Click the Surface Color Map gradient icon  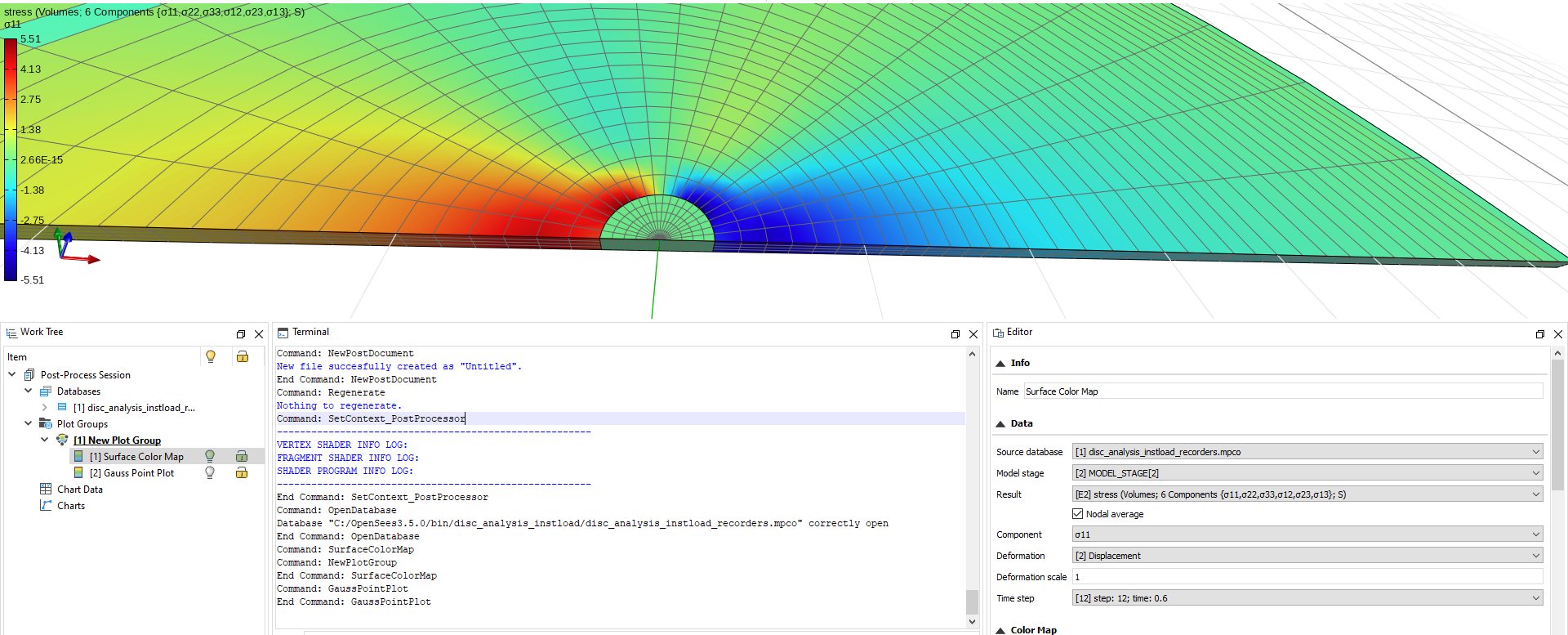point(78,456)
